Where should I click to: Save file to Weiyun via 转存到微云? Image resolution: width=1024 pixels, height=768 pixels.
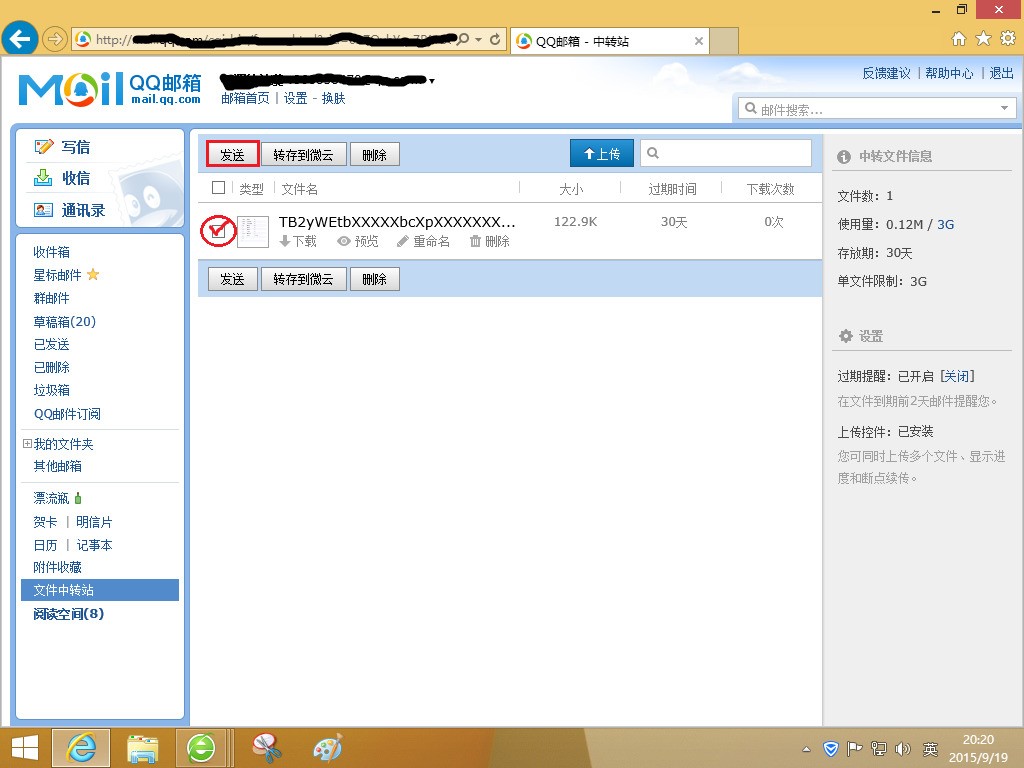click(304, 154)
